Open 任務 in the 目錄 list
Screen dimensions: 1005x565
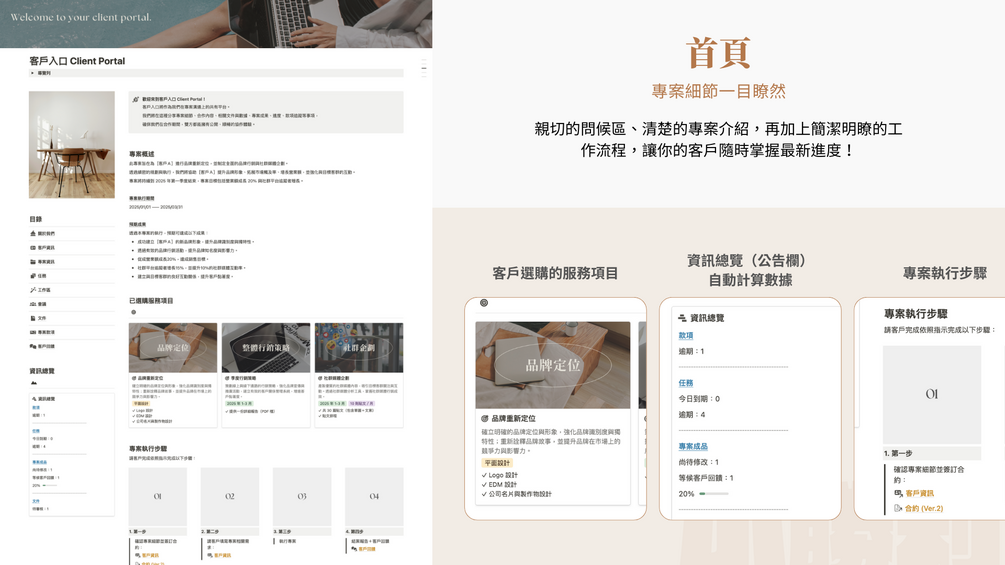tap(38, 275)
